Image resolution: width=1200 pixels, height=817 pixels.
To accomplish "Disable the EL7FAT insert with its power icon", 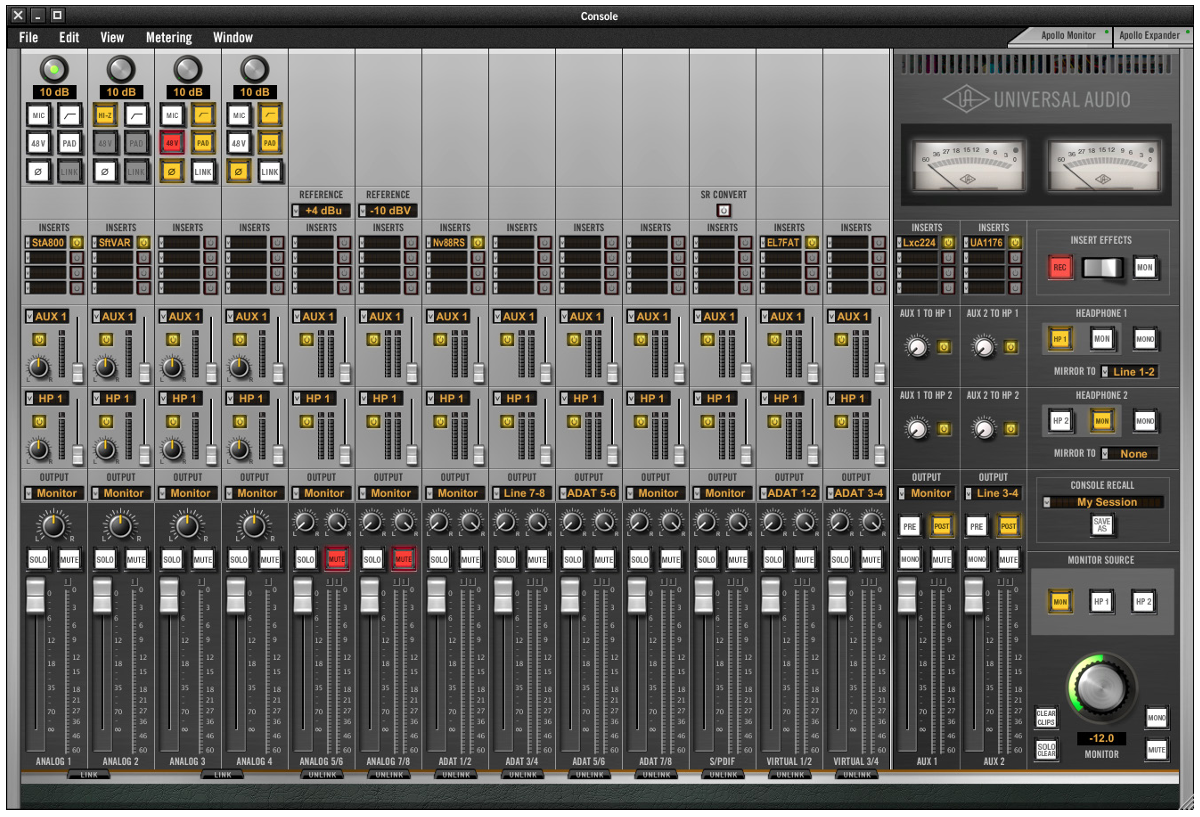I will point(811,242).
